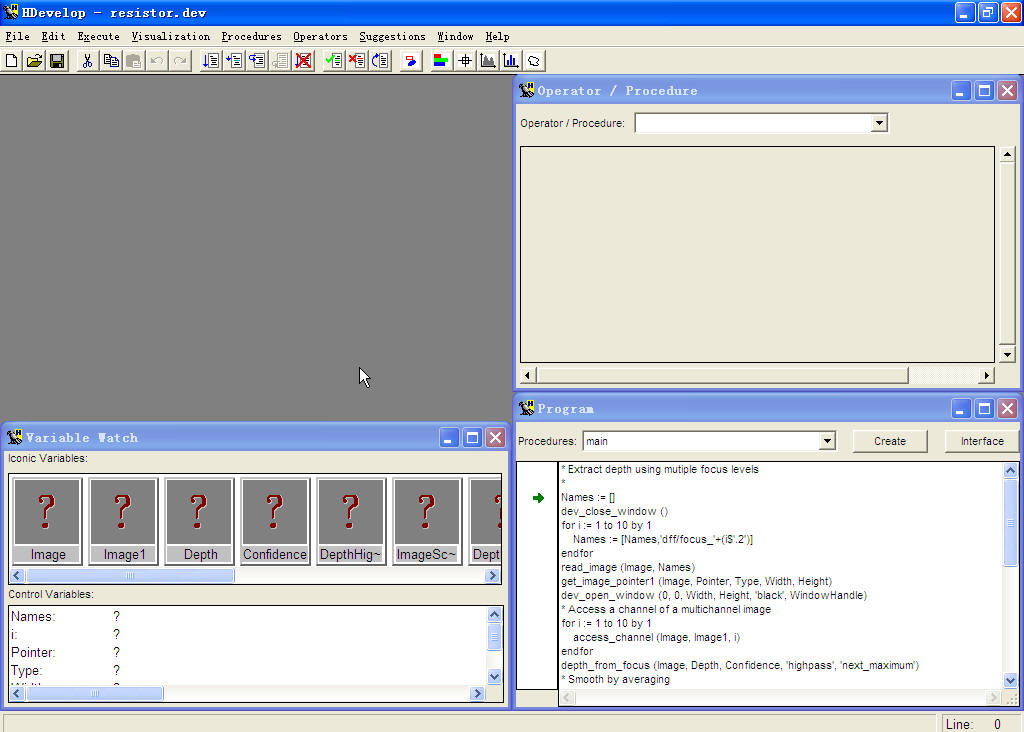Create a new program with the New icon
Screen dimensions: 1024x732
[12, 61]
